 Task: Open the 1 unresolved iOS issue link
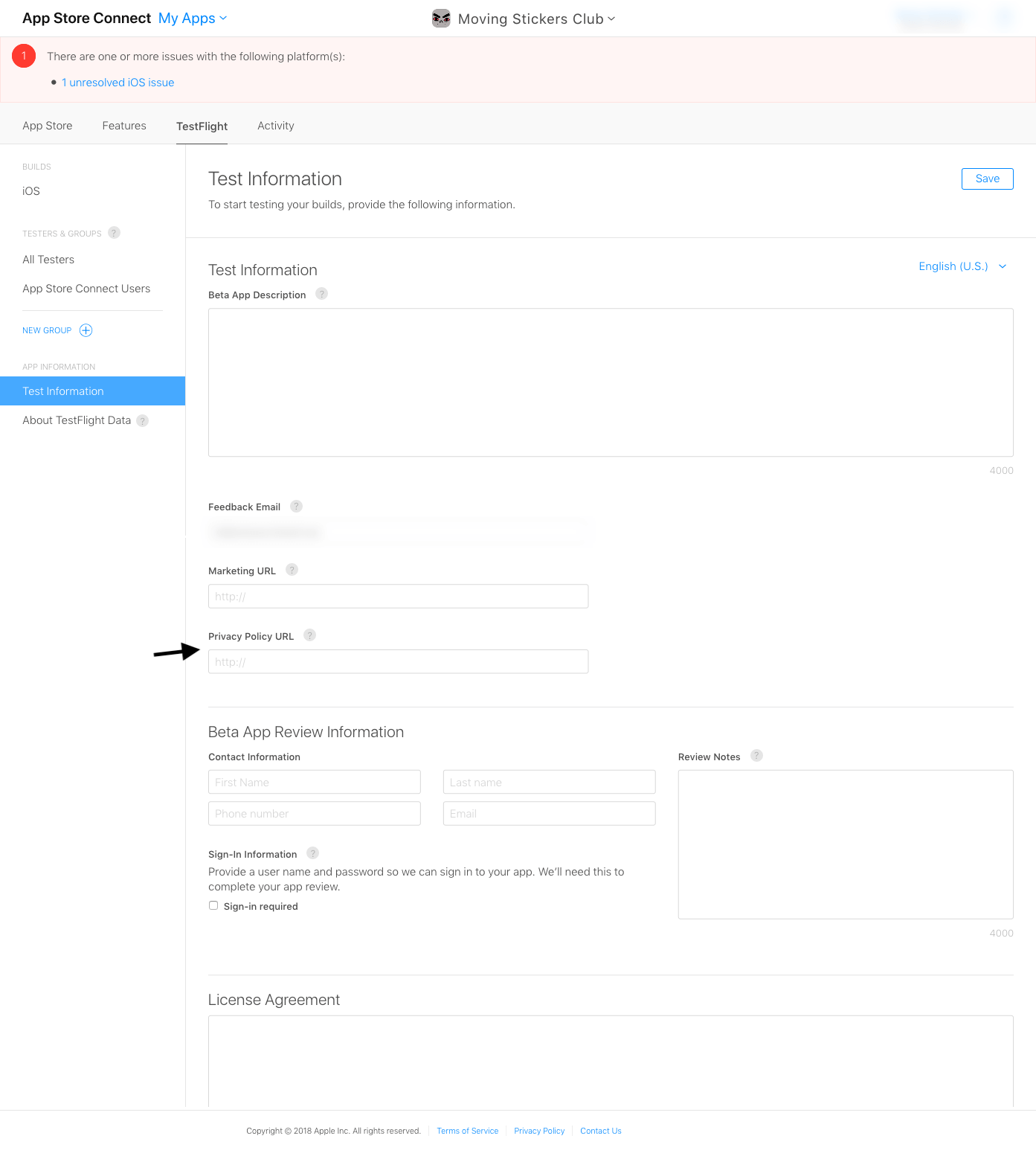coord(118,82)
